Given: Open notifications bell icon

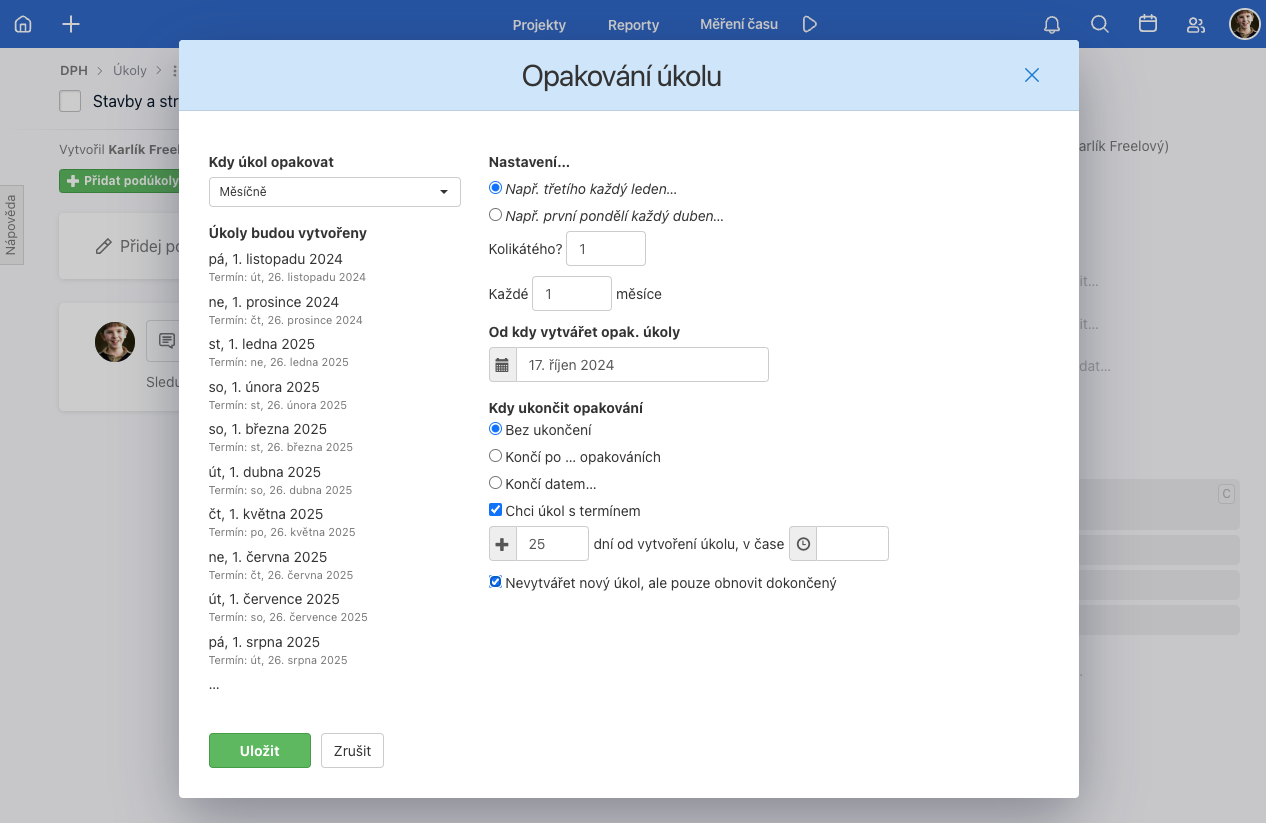Looking at the screenshot, I should (1051, 25).
